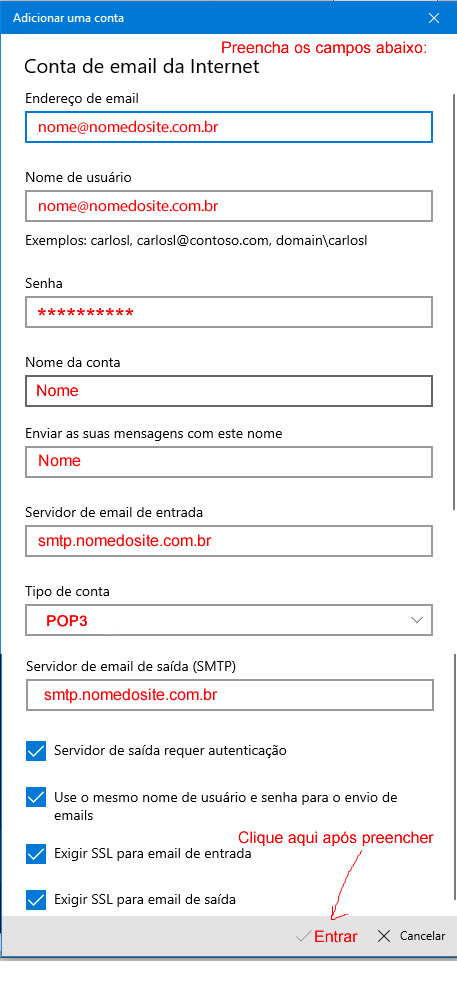Focus the Endereço de email field
The image size is (457, 988).
(229, 127)
